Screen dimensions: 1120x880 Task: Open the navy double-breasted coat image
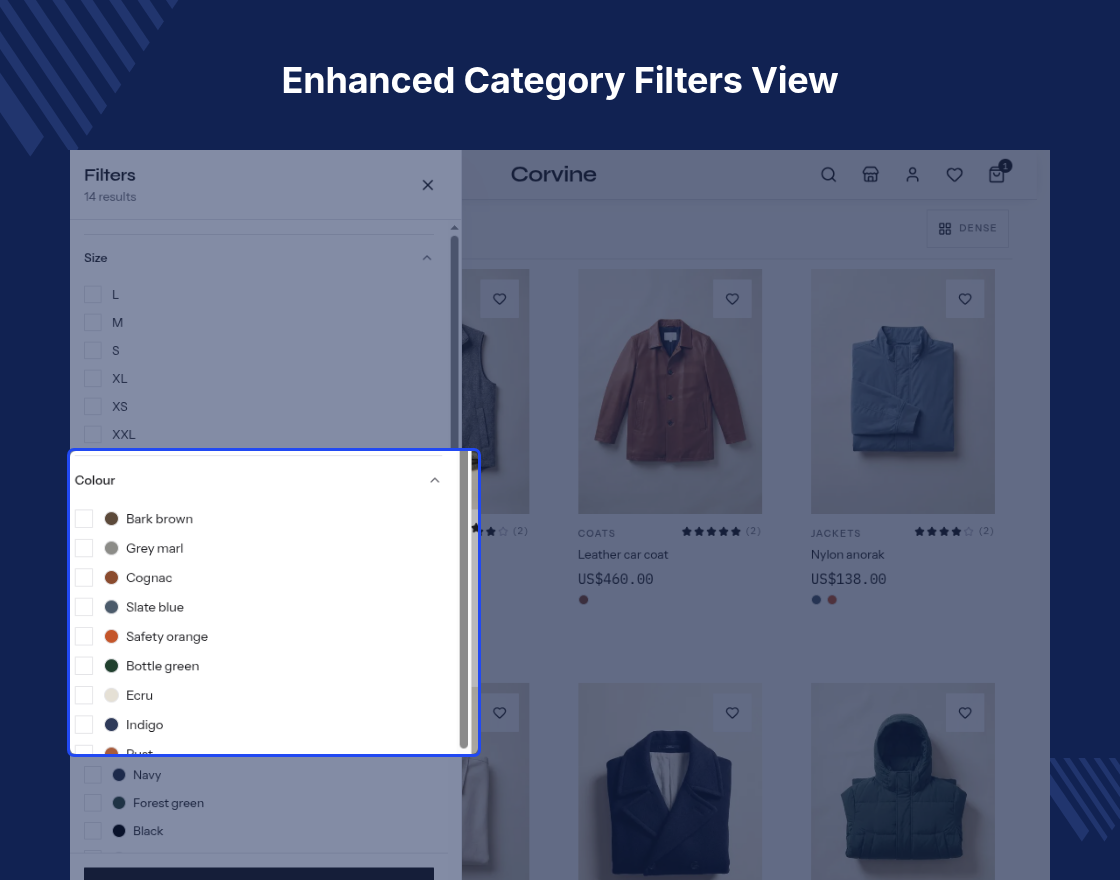pos(670,781)
